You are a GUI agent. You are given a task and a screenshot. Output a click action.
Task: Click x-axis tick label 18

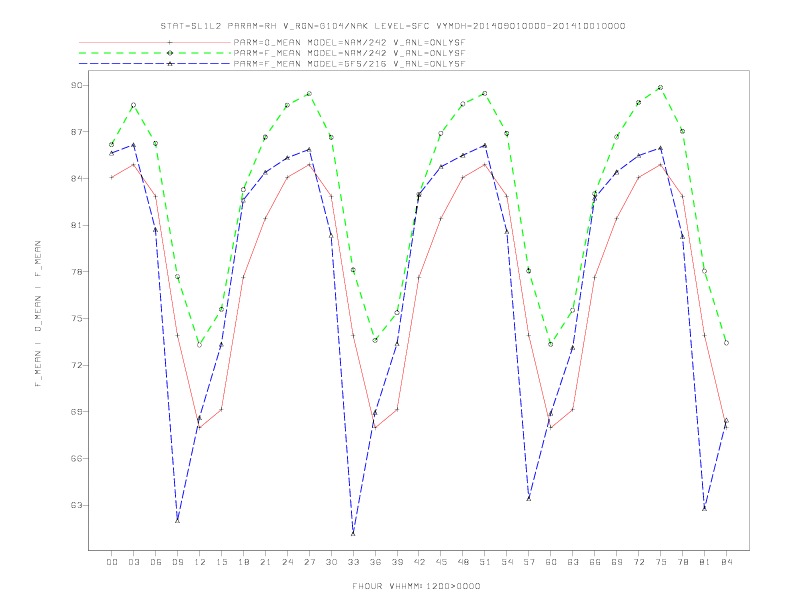click(x=243, y=562)
